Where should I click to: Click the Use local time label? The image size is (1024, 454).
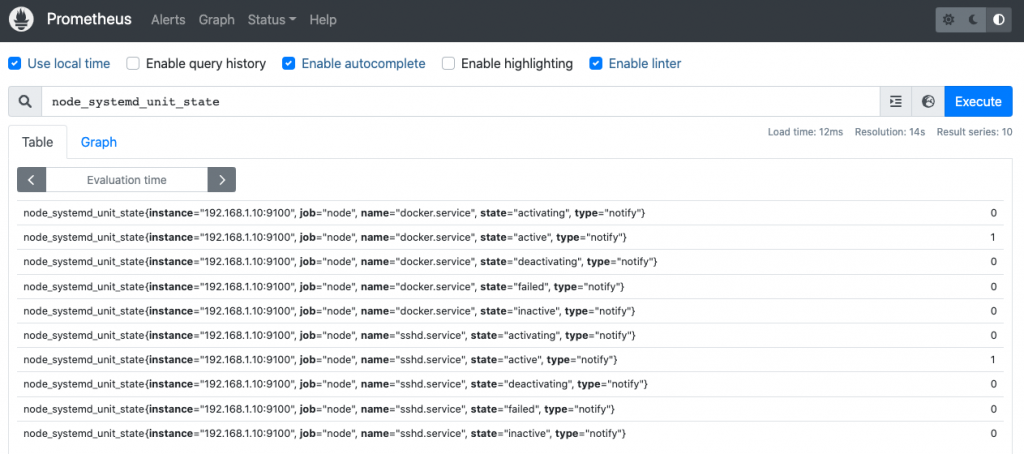(69, 63)
